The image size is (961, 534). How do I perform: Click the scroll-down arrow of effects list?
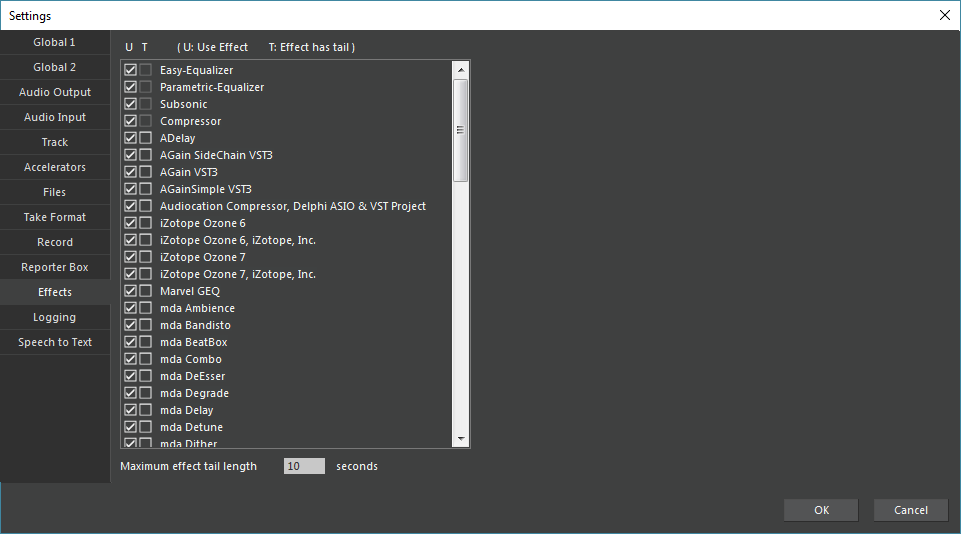coord(461,438)
